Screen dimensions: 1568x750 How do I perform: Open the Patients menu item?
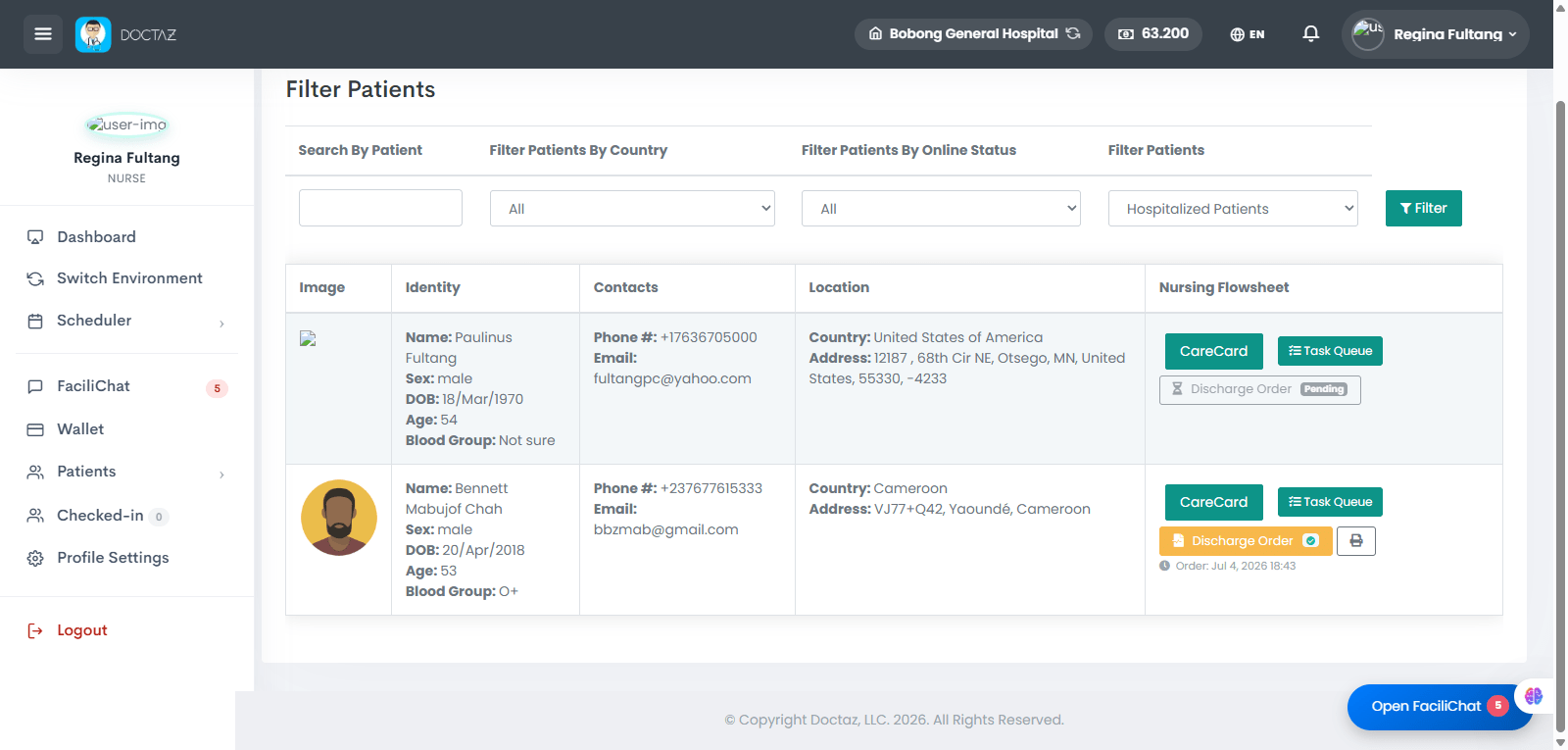click(86, 472)
